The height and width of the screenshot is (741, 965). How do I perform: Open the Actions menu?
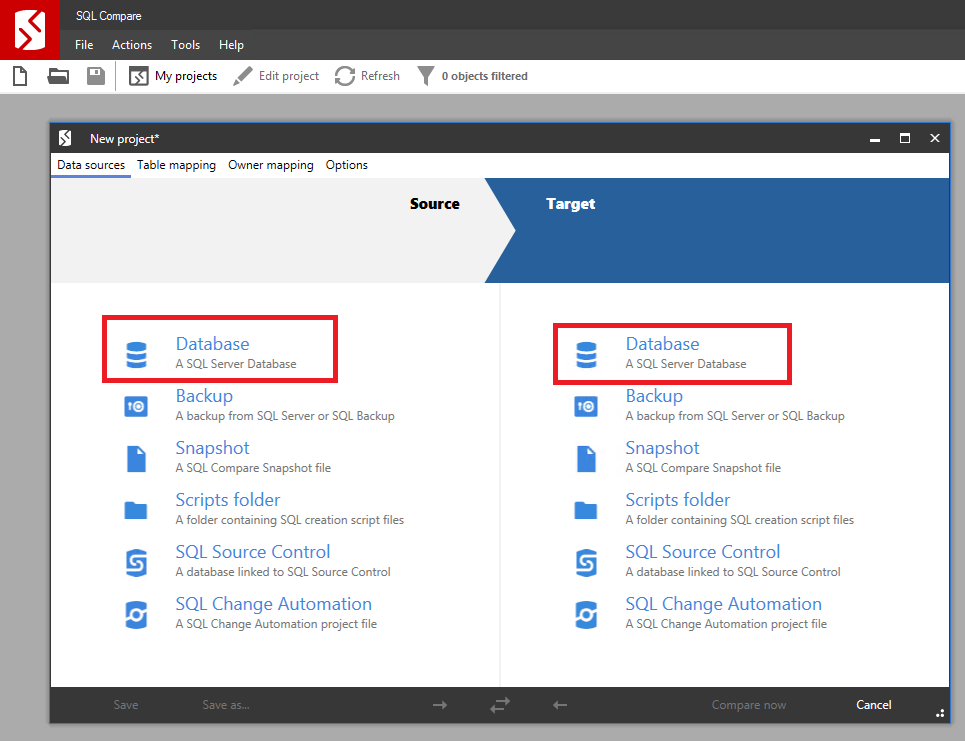(x=132, y=45)
